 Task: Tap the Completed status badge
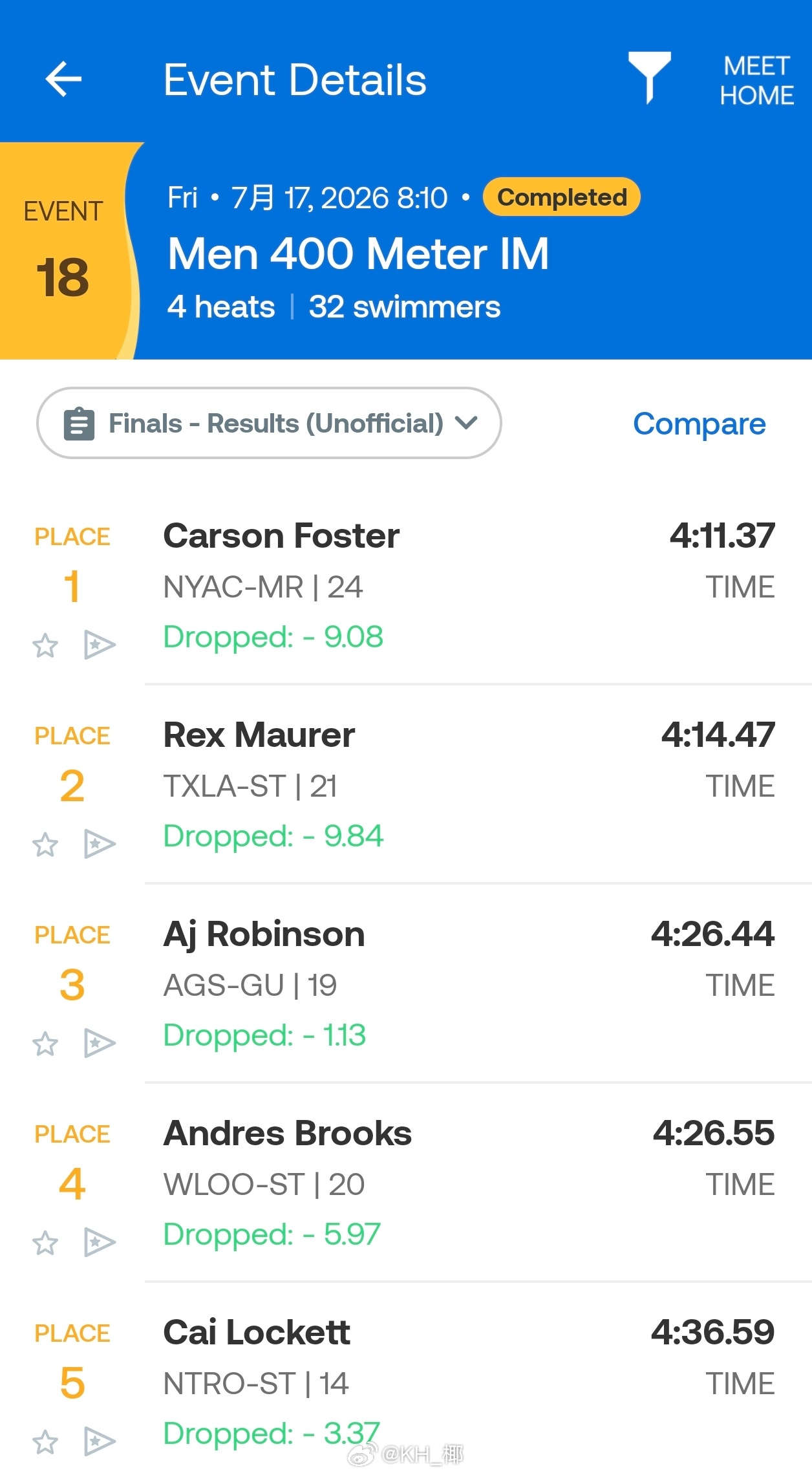[562, 197]
